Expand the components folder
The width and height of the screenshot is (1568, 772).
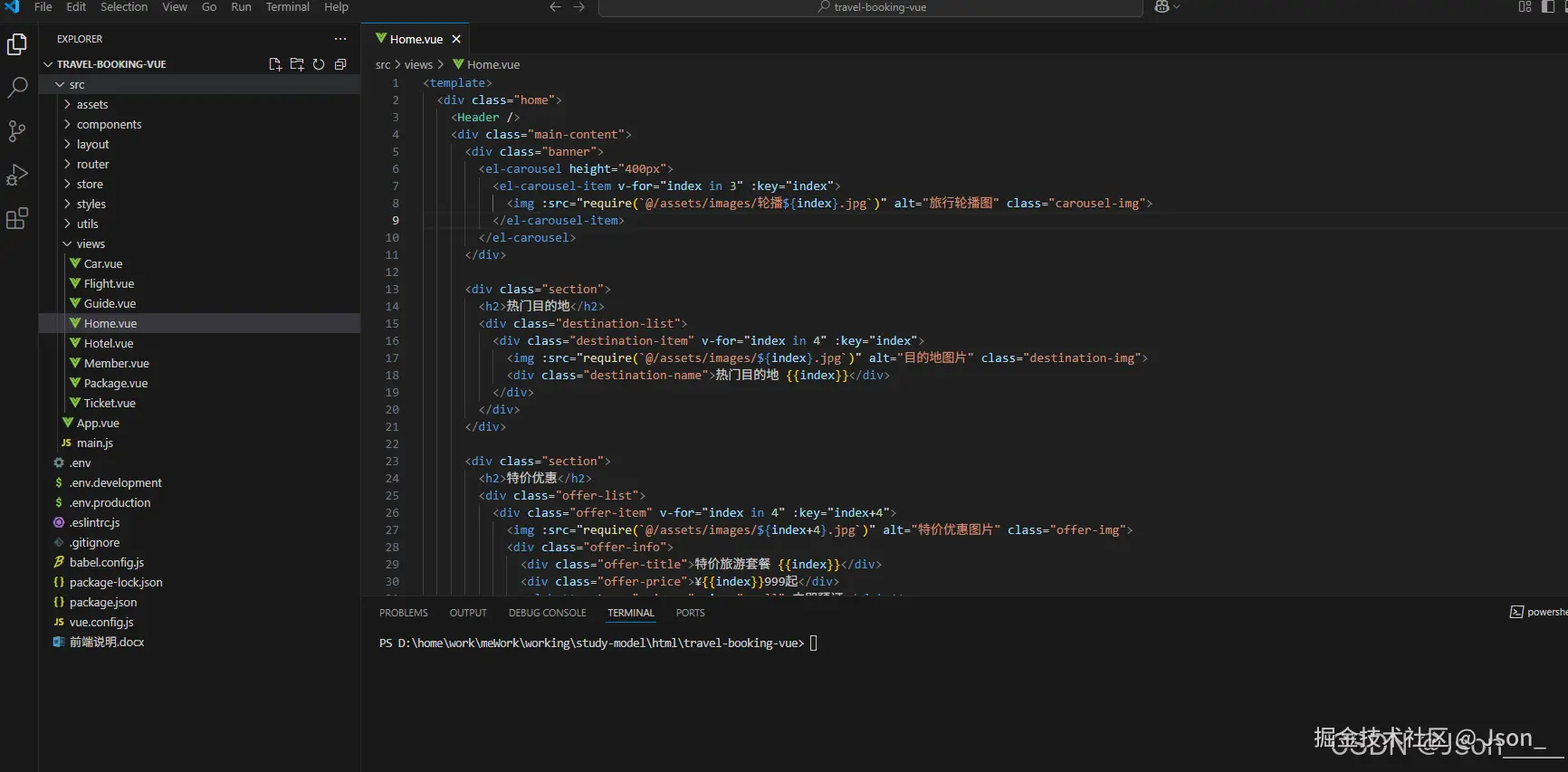pos(109,125)
